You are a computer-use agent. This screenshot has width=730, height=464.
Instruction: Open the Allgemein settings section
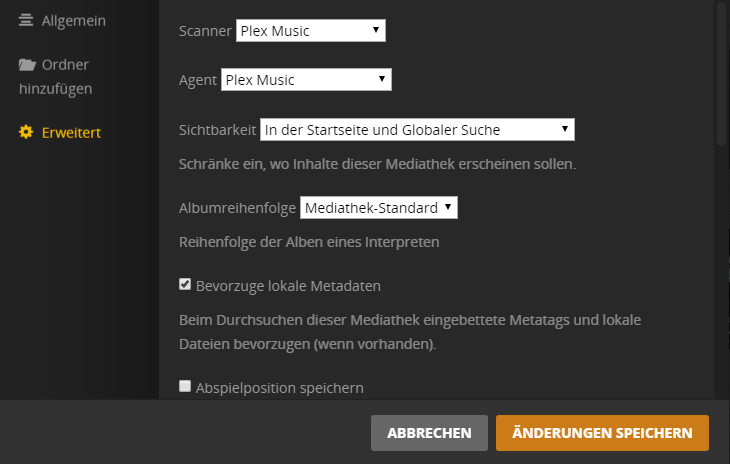pyautogui.click(x=73, y=21)
